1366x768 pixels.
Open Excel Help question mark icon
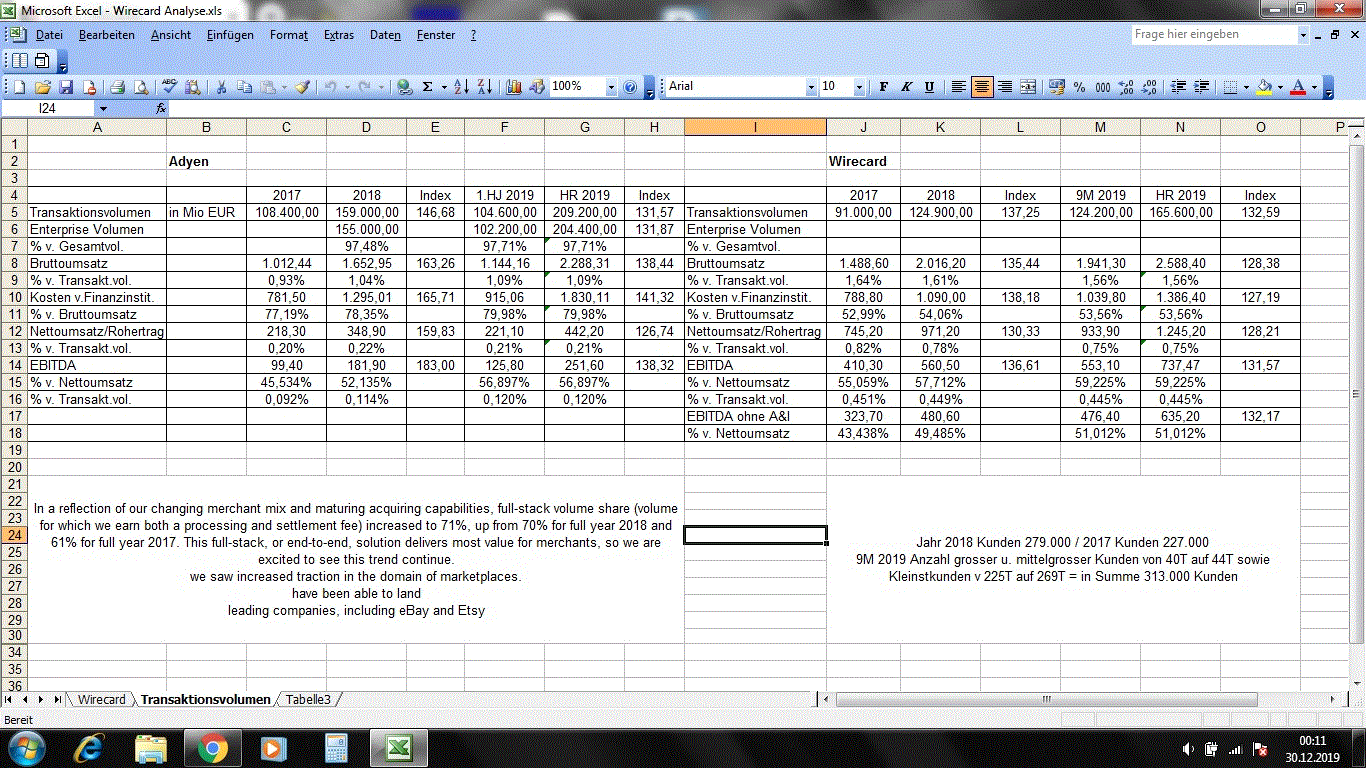click(630, 87)
